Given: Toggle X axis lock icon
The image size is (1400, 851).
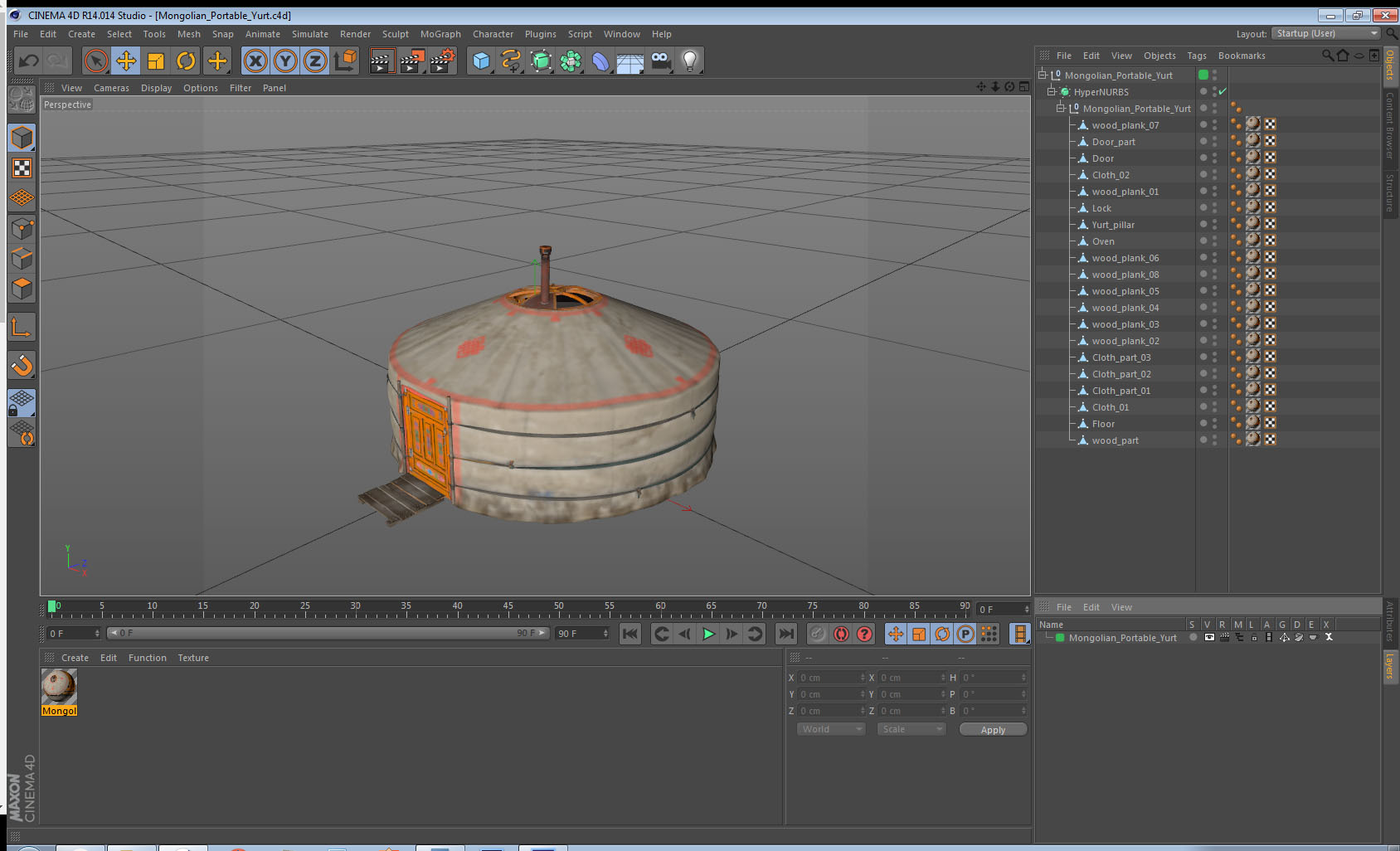Looking at the screenshot, I should [x=255, y=61].
